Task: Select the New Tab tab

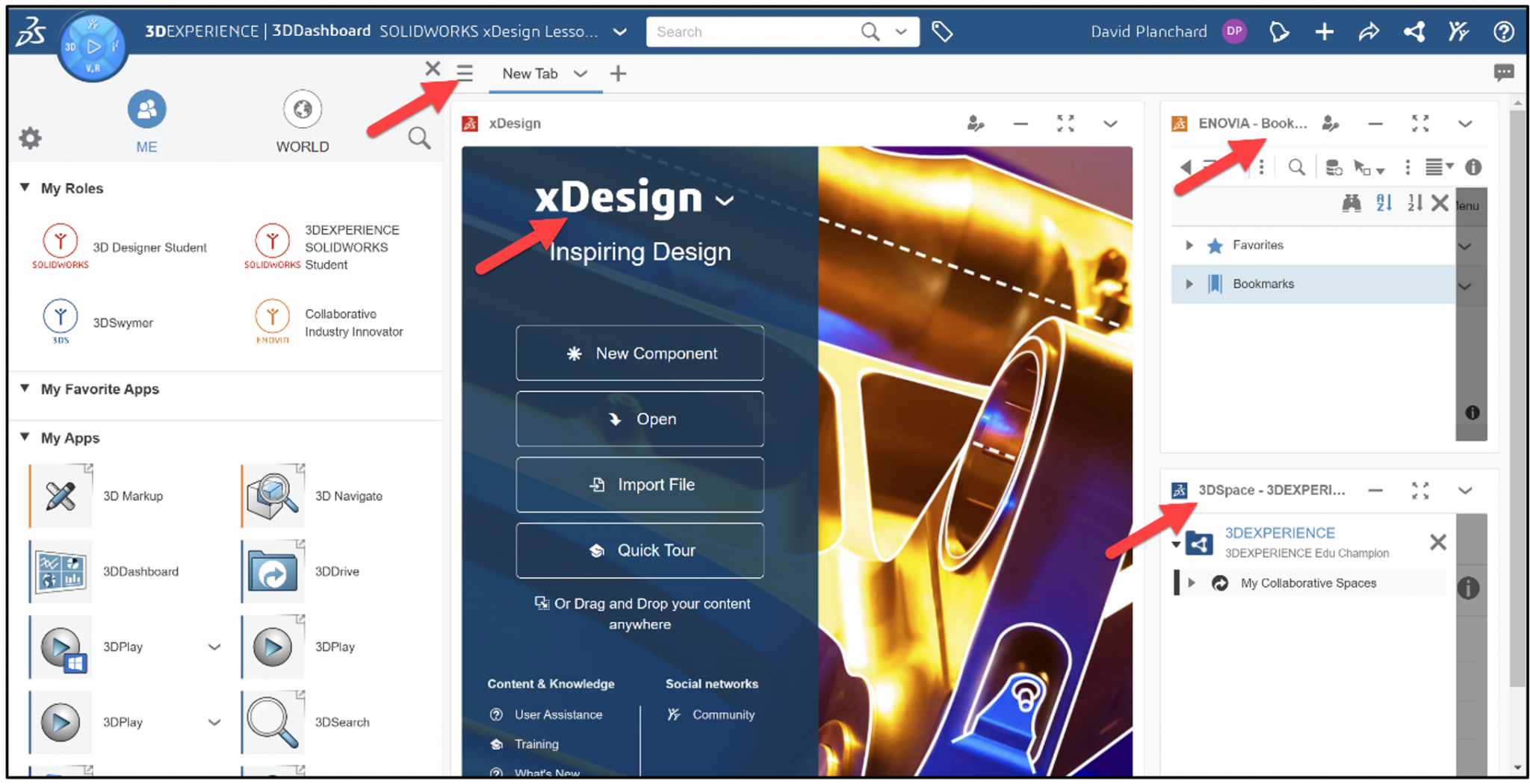Action: point(530,73)
